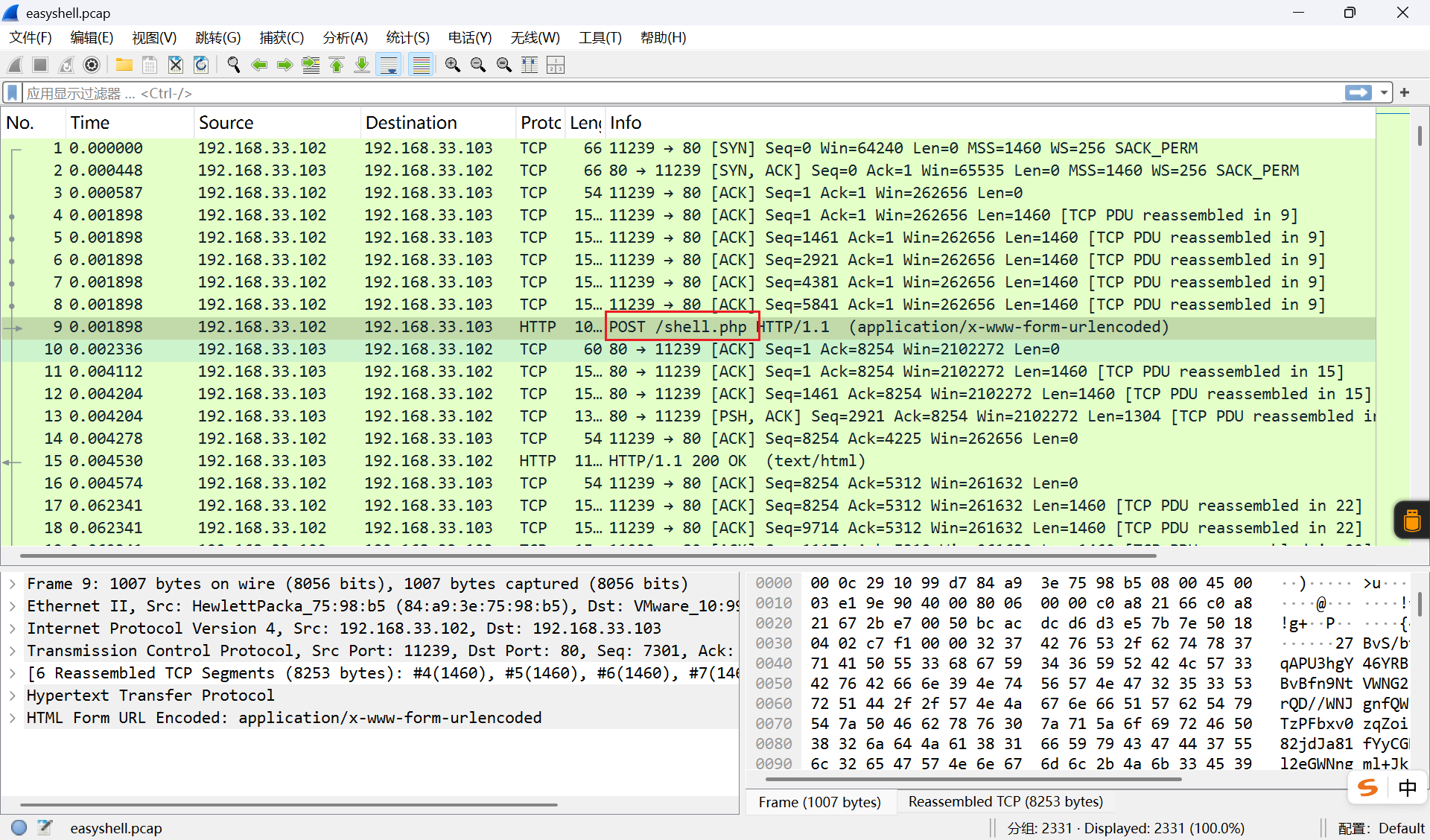Expand the Hypertext Transfer Protocol tree
This screenshot has width=1430, height=840.
(13, 696)
